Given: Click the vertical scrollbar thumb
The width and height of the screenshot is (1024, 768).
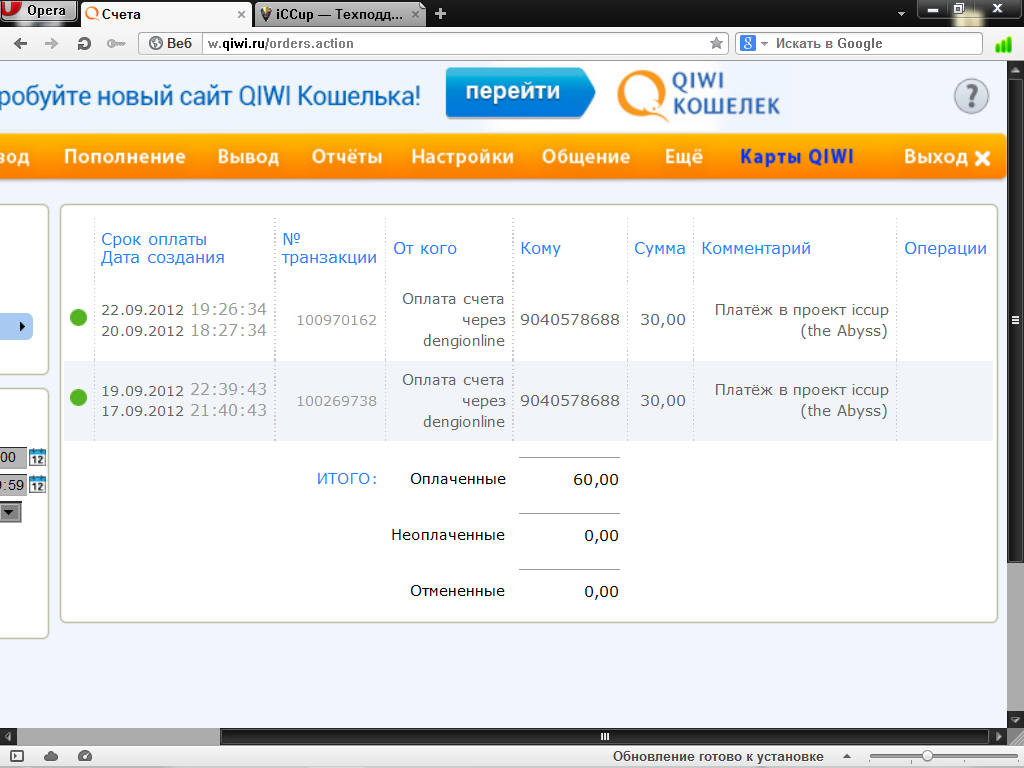Looking at the screenshot, I should [x=1016, y=319].
